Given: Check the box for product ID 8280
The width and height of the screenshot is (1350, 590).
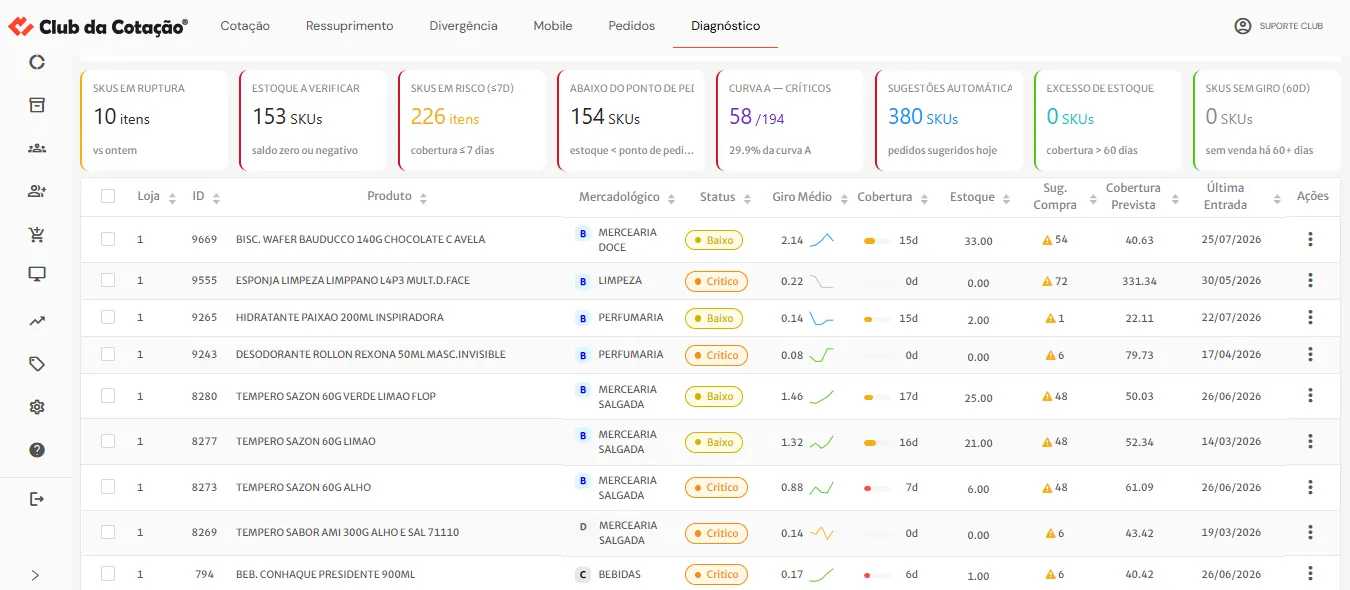Looking at the screenshot, I should [108, 395].
